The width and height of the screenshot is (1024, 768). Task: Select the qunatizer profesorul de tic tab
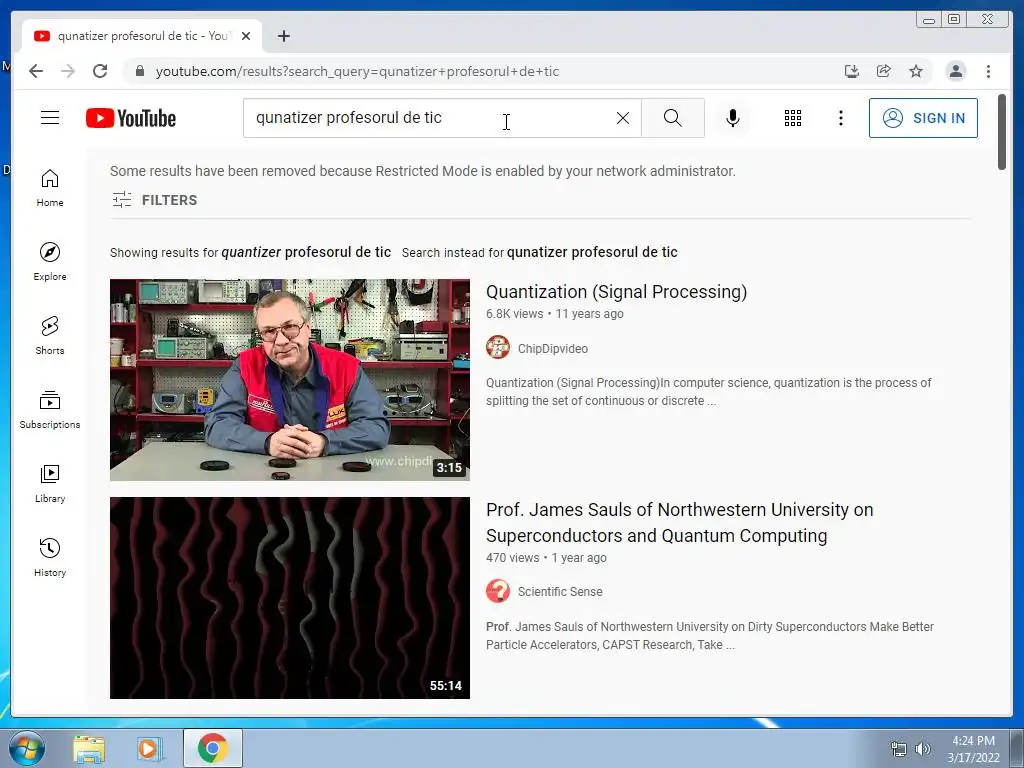point(142,36)
